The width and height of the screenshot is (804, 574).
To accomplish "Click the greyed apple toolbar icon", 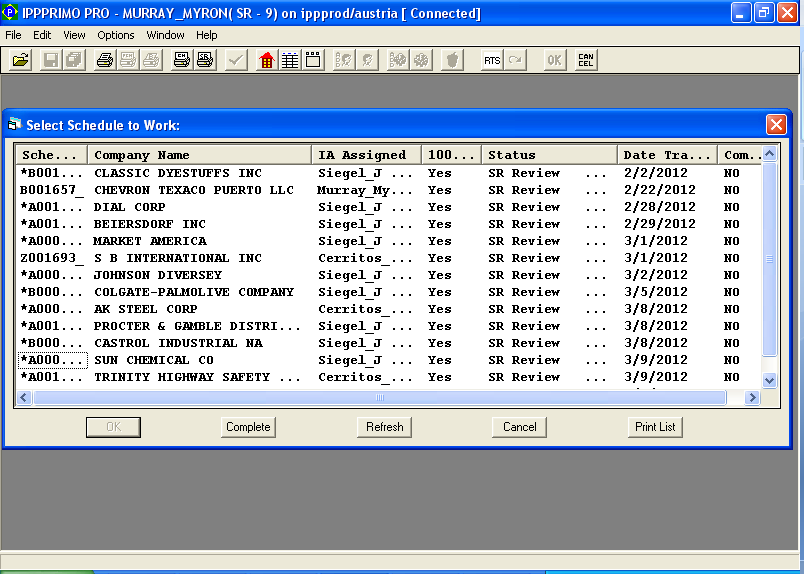I will click(x=452, y=60).
